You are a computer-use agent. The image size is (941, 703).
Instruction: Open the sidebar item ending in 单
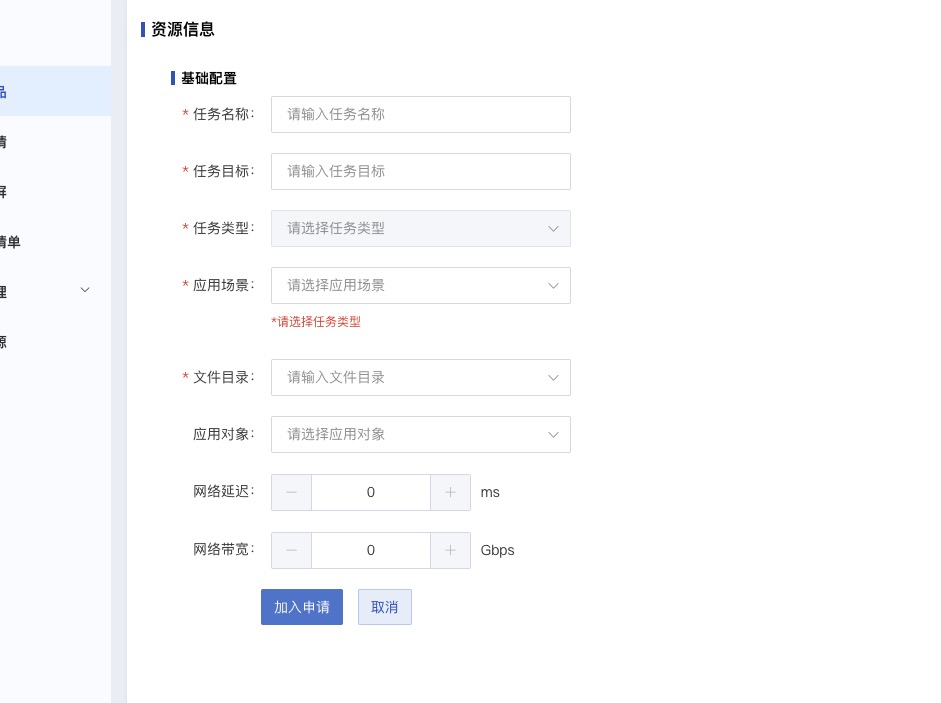(55, 242)
